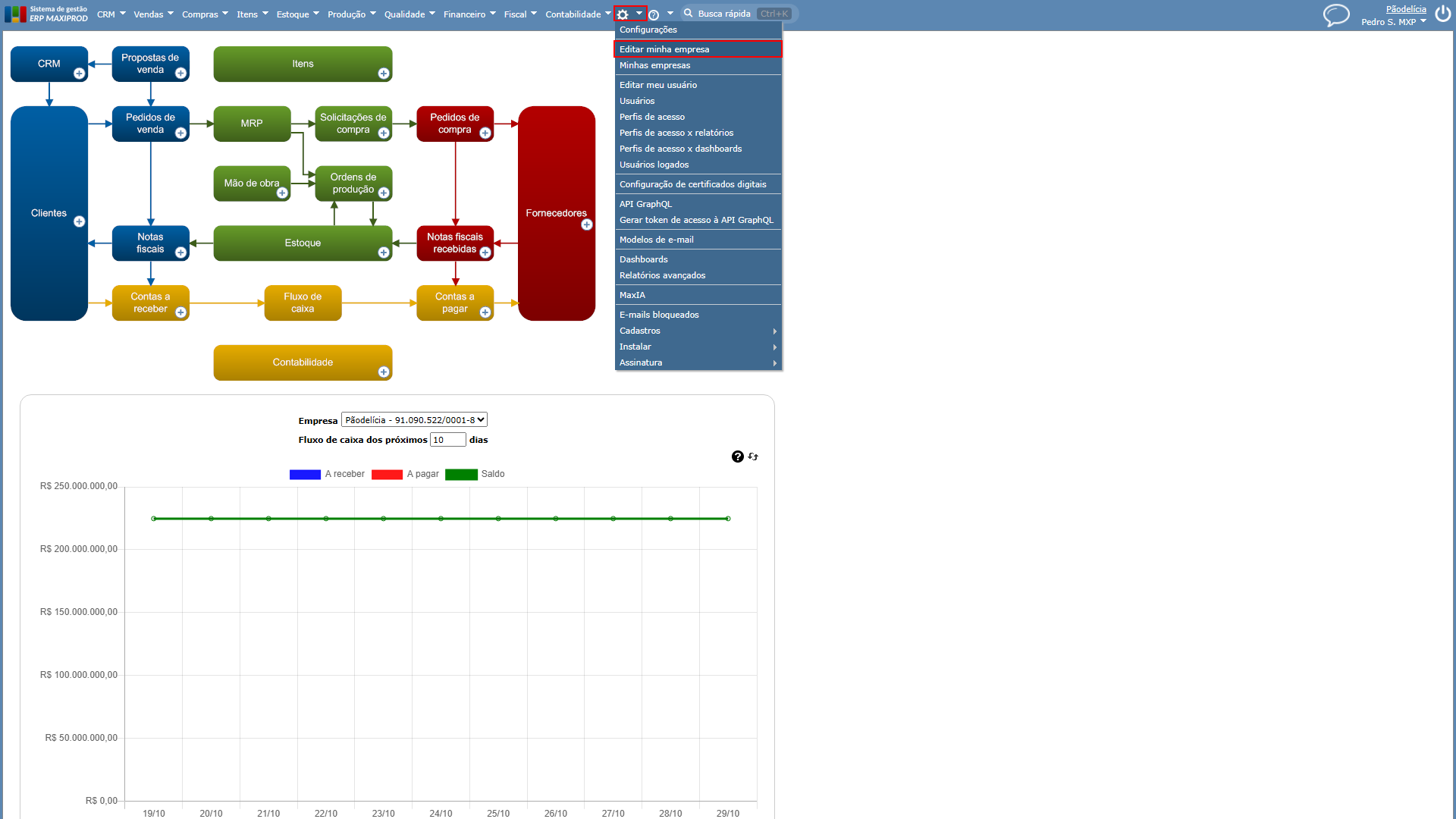Open the Empresa dropdown selector
1456x819 pixels.
click(x=414, y=420)
